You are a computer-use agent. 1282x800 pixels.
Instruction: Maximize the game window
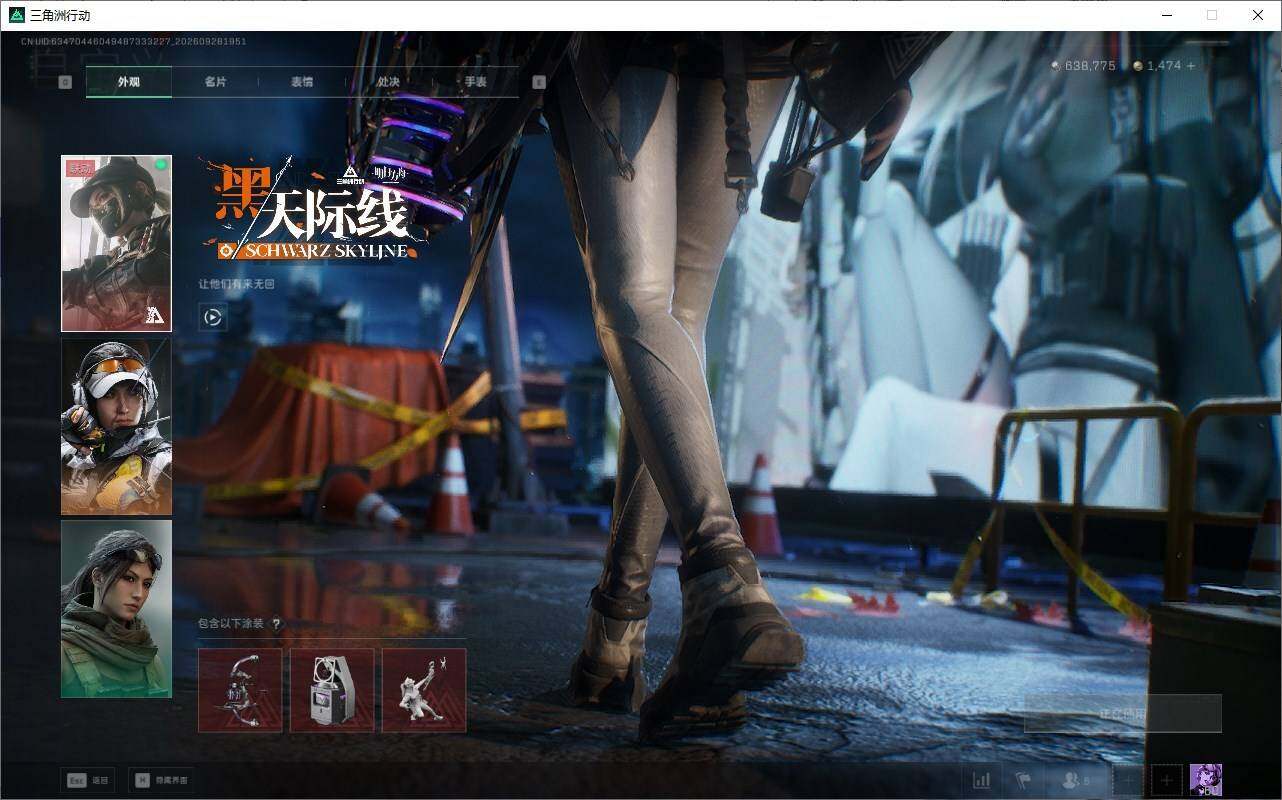click(1212, 15)
